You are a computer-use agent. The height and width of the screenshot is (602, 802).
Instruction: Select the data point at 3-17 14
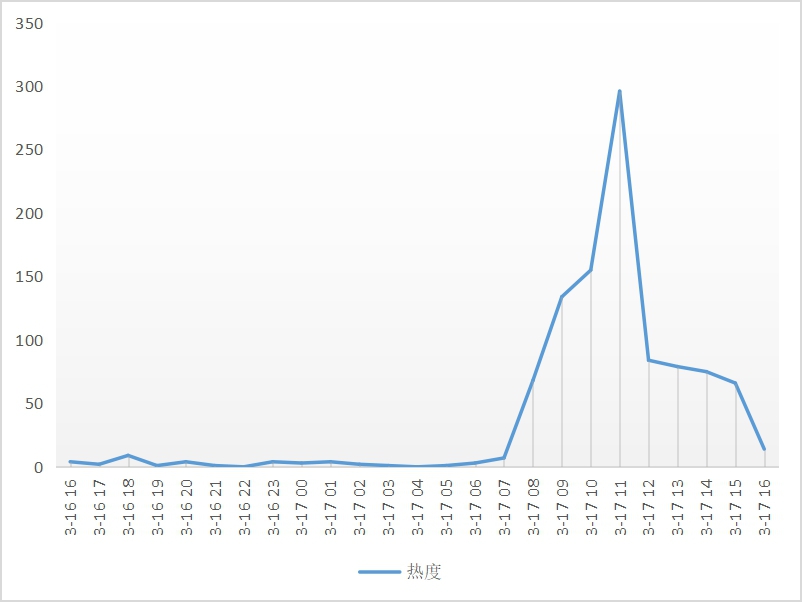tap(706, 372)
